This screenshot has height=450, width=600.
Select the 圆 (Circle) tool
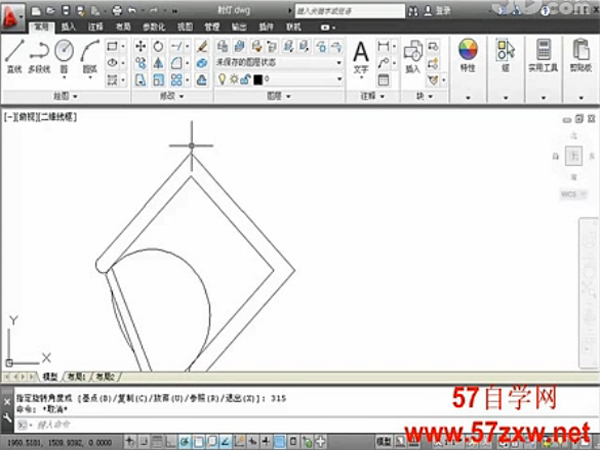(64, 56)
